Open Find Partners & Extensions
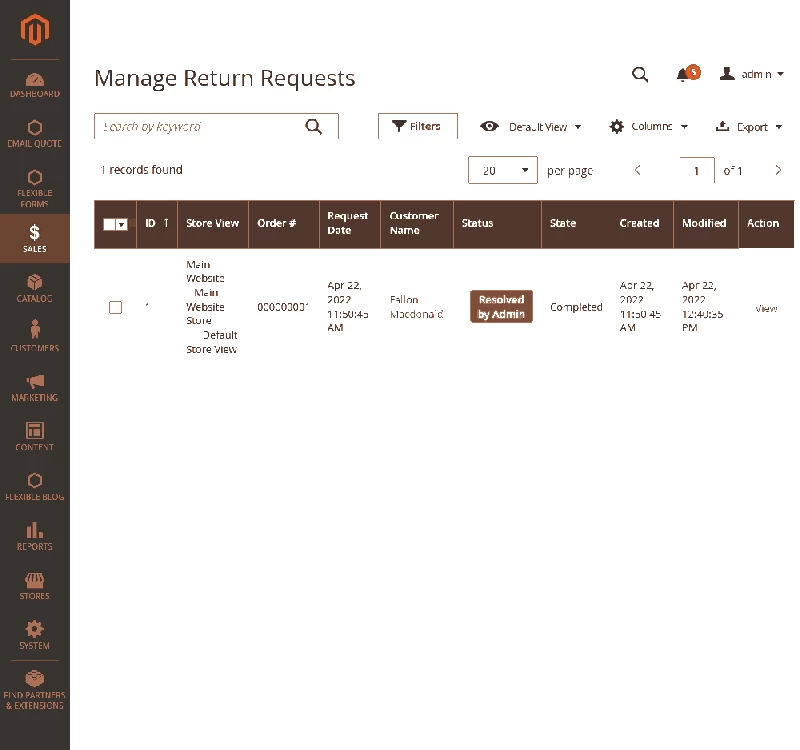The image size is (800, 750). point(35,690)
